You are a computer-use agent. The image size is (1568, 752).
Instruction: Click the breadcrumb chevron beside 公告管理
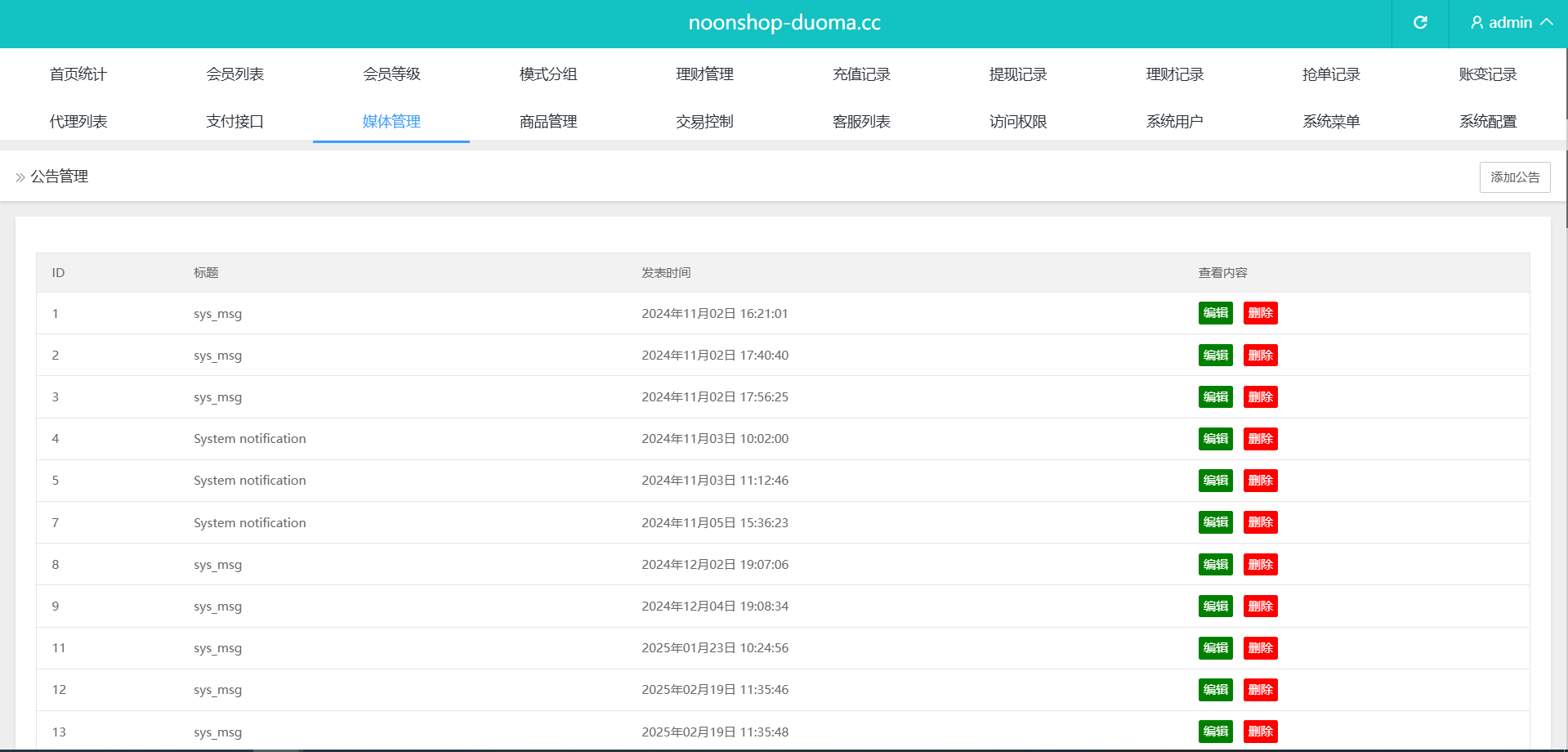click(x=20, y=177)
